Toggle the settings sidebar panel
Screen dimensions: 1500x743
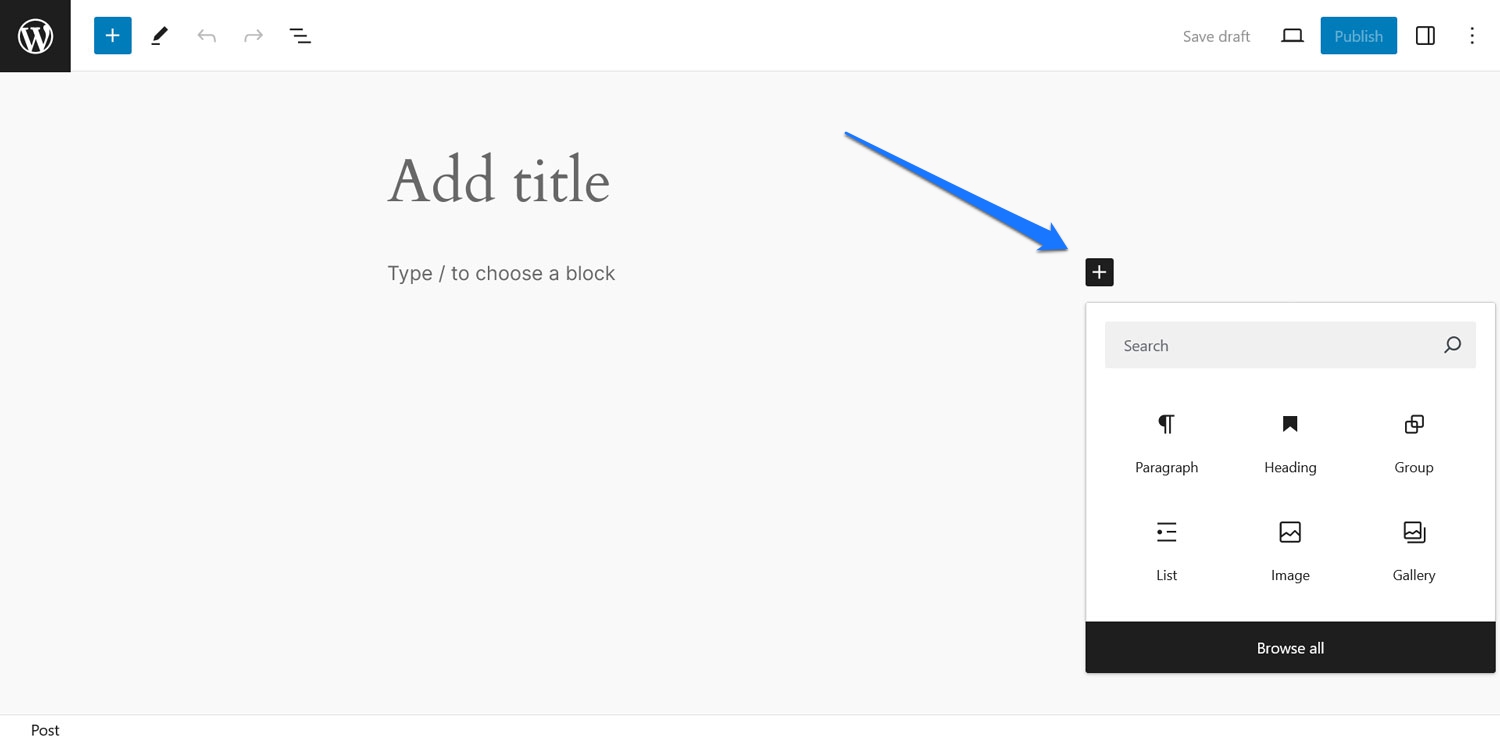pyautogui.click(x=1424, y=35)
